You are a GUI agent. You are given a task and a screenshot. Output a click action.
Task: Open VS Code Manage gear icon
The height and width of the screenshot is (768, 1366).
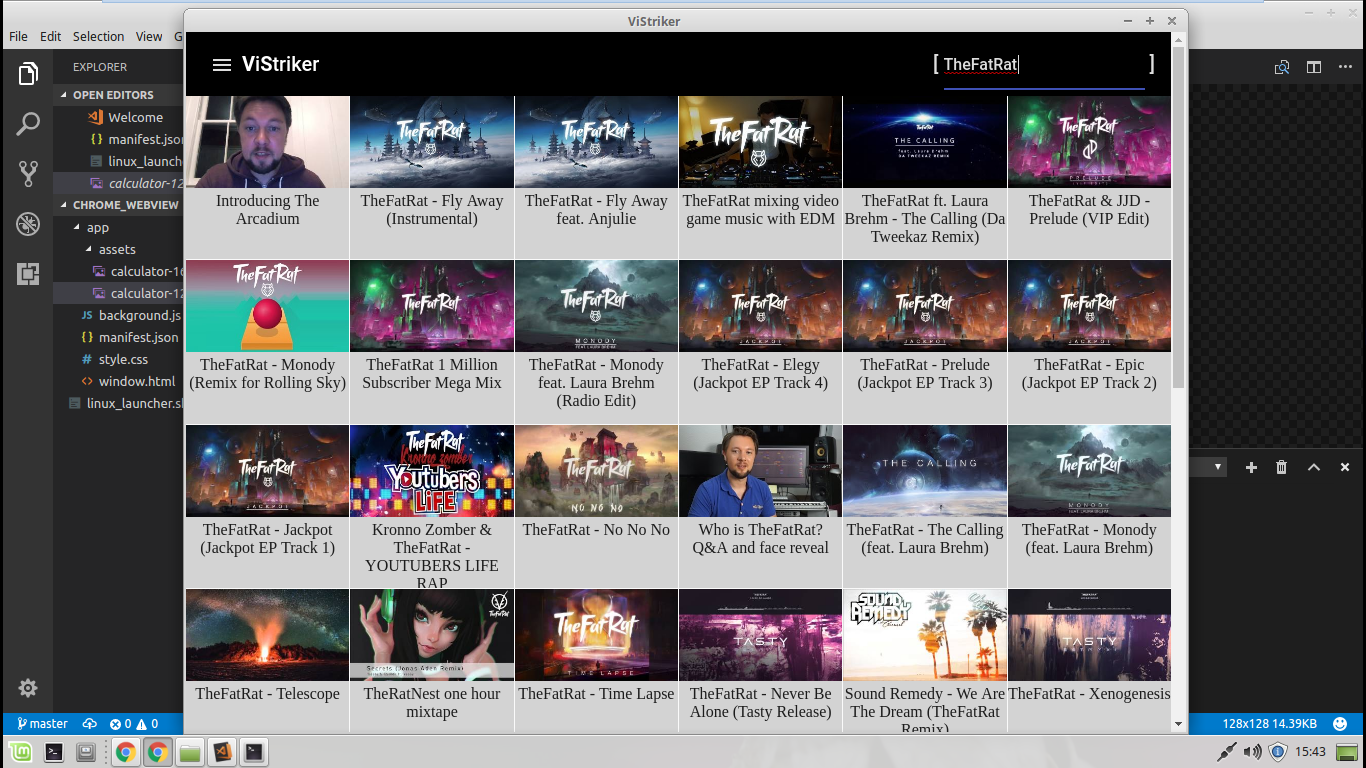coord(28,688)
